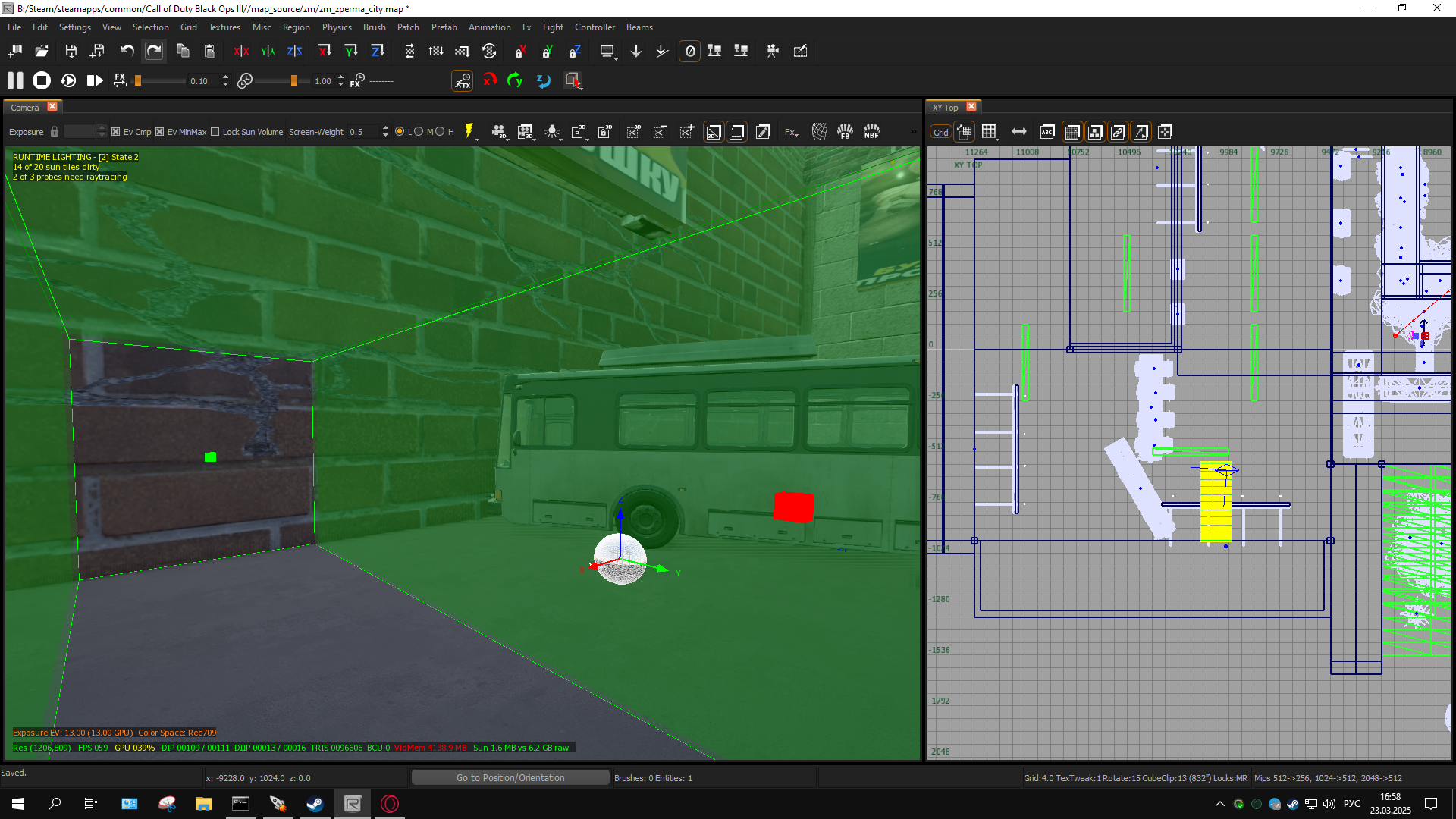
Task: Open the Textures menu
Action: click(224, 27)
